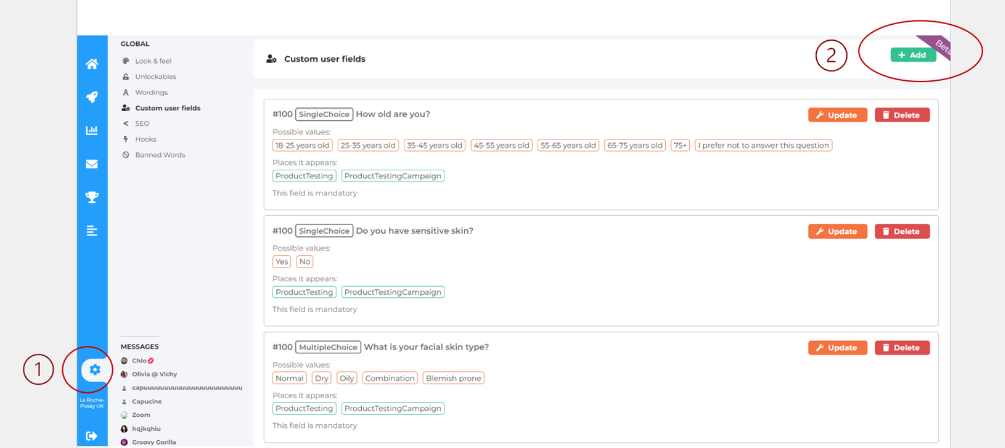Delete the 'Do you have sensitive skin?' field
This screenshot has width=1005, height=448.
901,231
